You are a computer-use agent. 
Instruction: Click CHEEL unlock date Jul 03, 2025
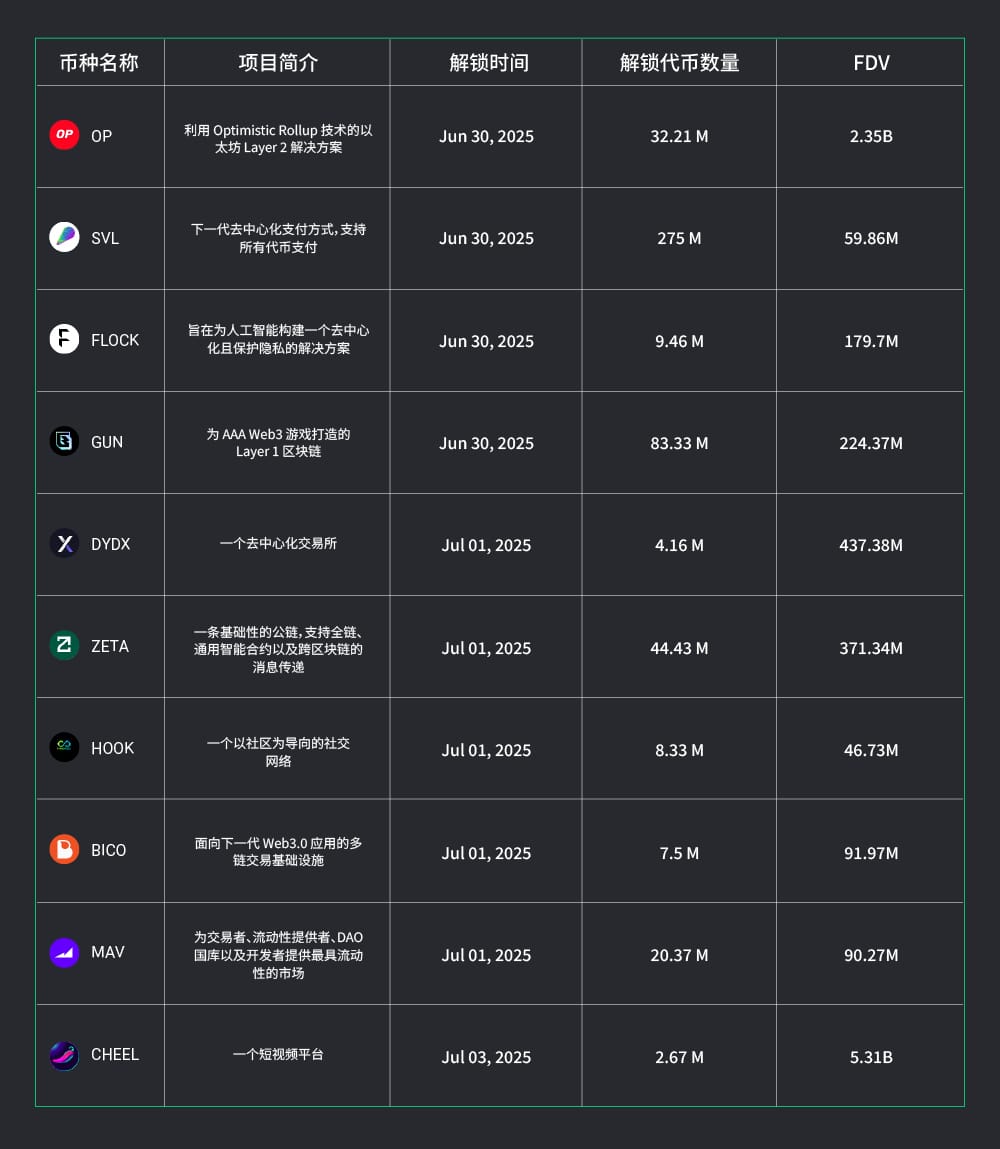tap(486, 1057)
